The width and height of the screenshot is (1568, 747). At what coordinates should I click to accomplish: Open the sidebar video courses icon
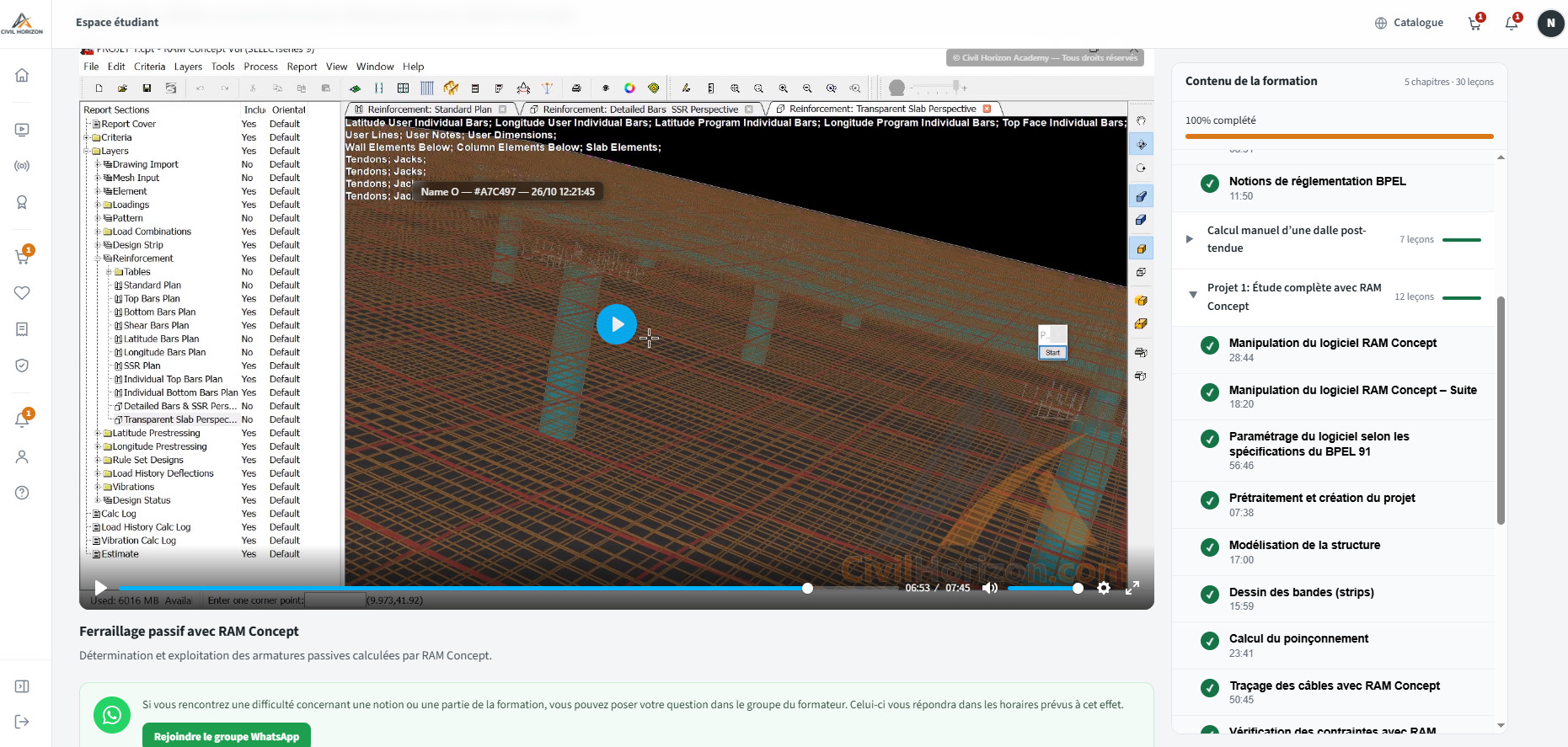[22, 130]
